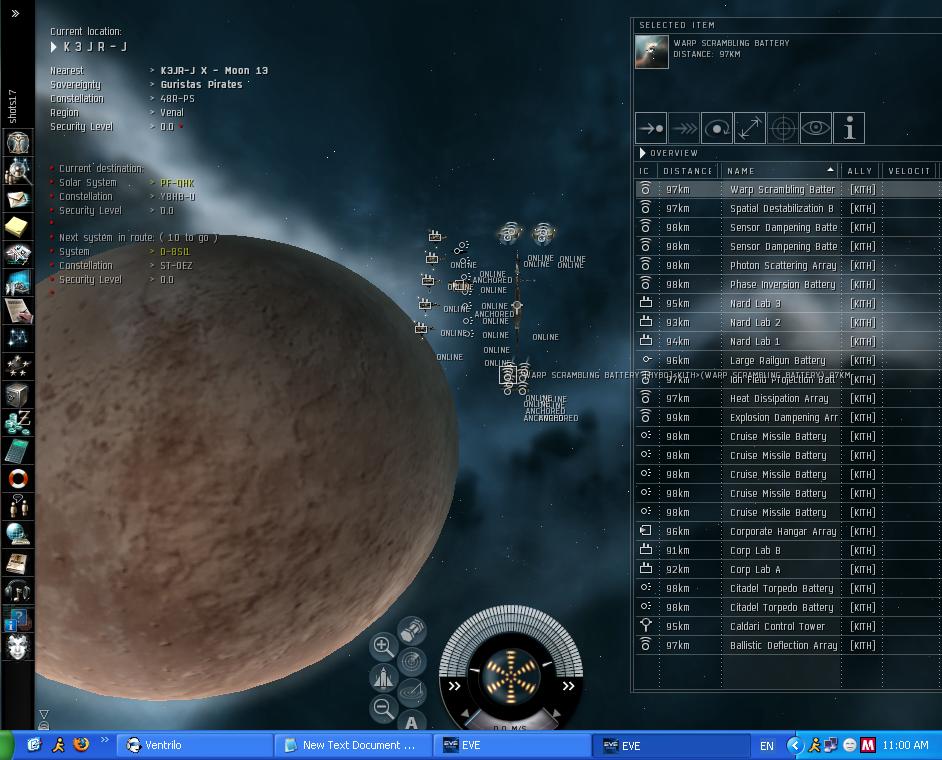
Task: Open the cargo hold canister HUD button
Action: click(412, 631)
